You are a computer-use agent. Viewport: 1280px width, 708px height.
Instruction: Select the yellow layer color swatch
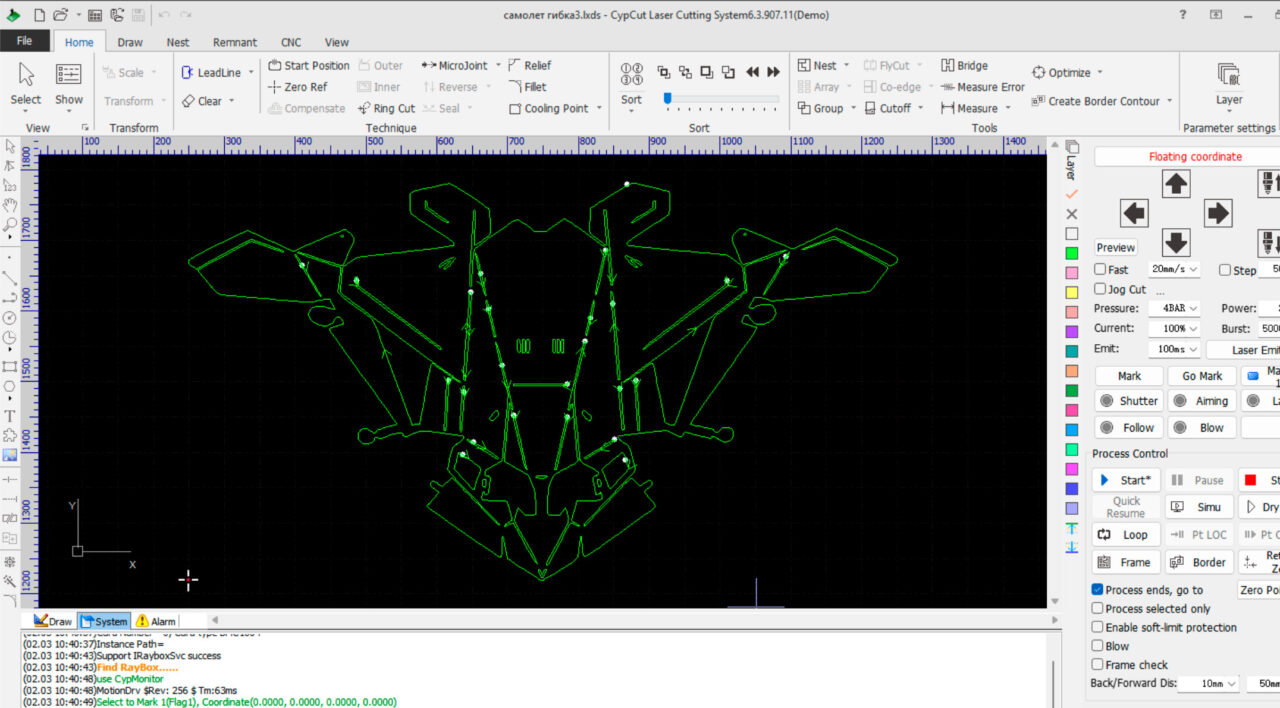1072,292
